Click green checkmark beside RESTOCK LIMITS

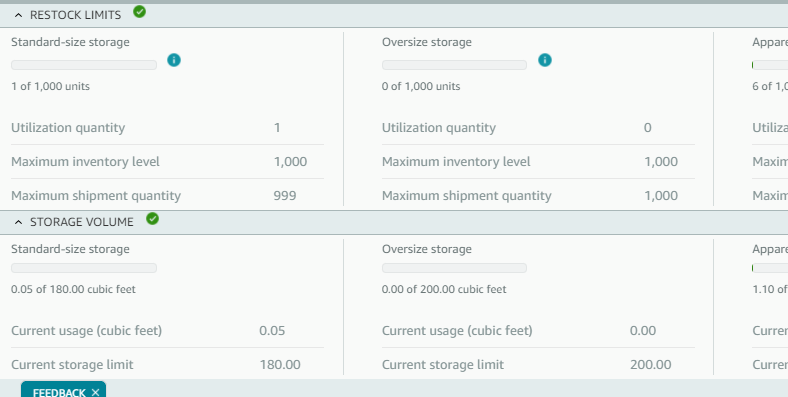pyautogui.click(x=140, y=12)
